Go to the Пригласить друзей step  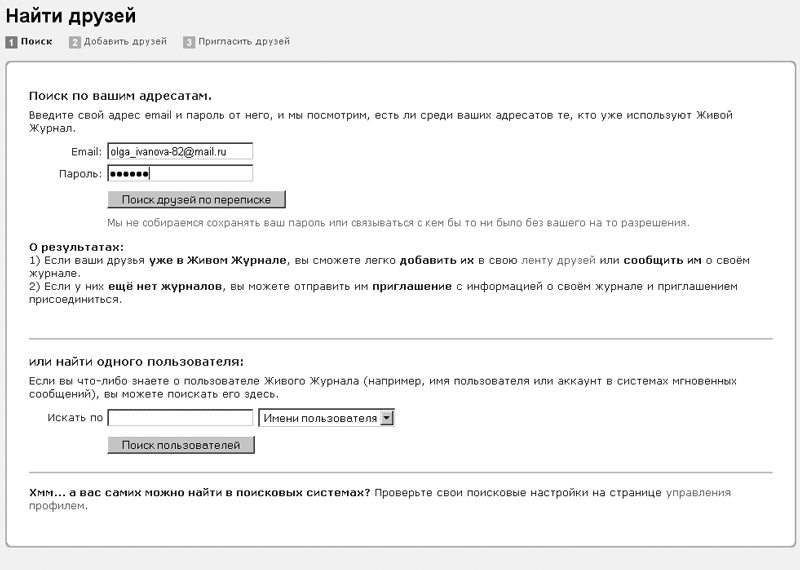243,42
